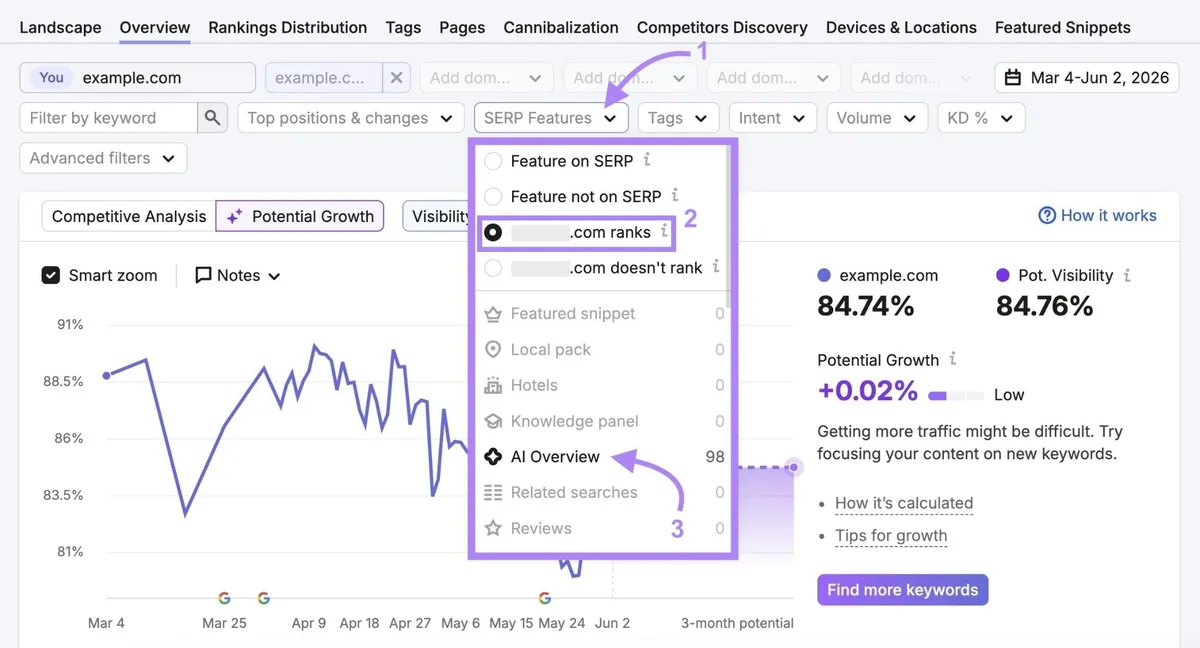Click the search magnifier icon beside keyword filter

click(x=212, y=118)
